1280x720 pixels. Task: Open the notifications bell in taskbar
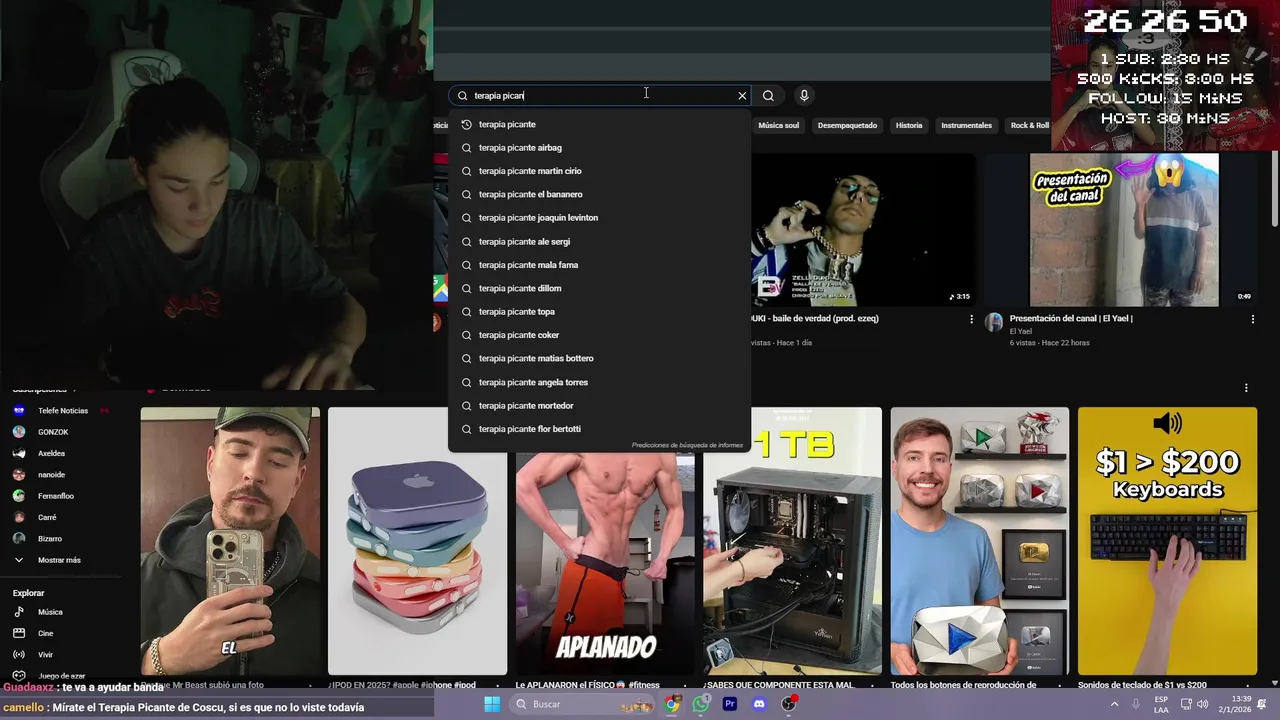[x=1262, y=704]
